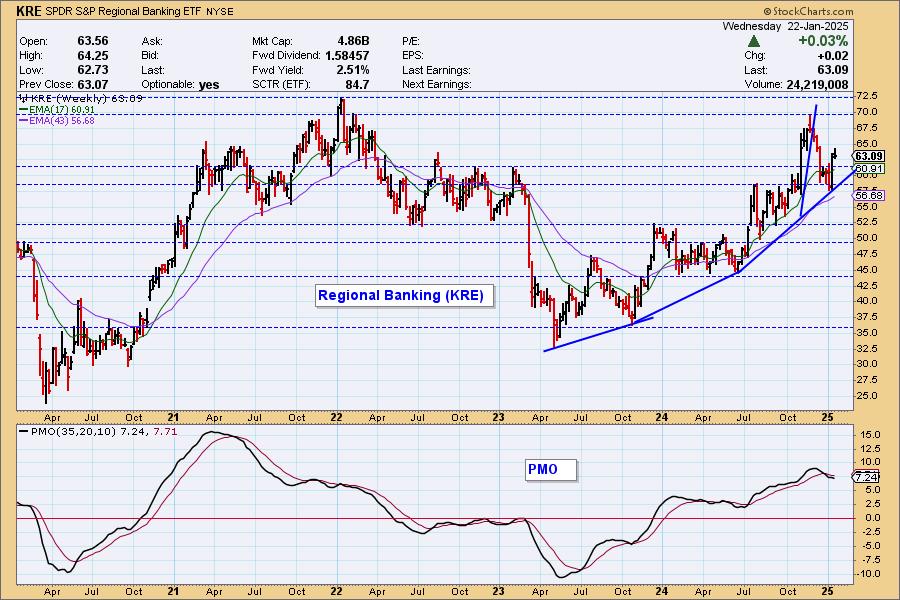
Task: Click the Chg value +0.02
Action: (x=832, y=56)
